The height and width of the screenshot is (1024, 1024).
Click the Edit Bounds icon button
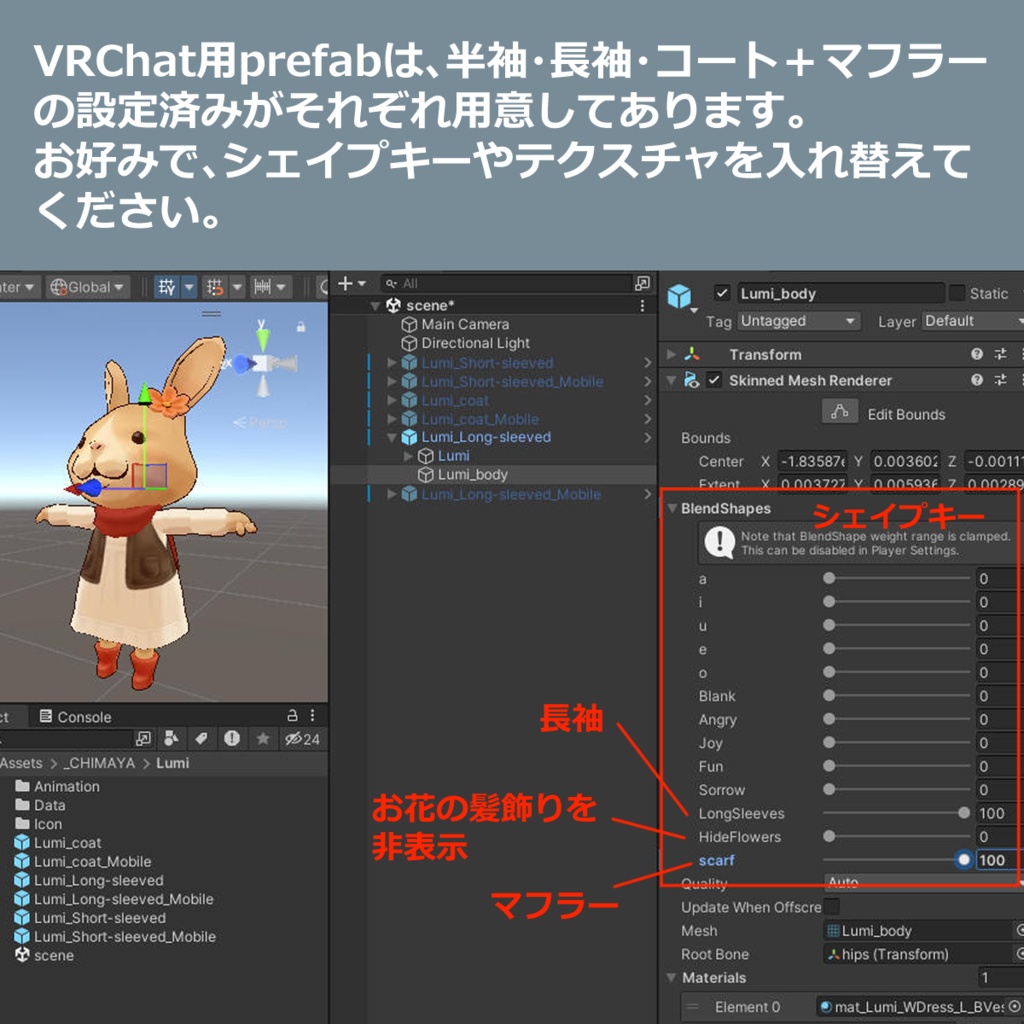coord(840,411)
